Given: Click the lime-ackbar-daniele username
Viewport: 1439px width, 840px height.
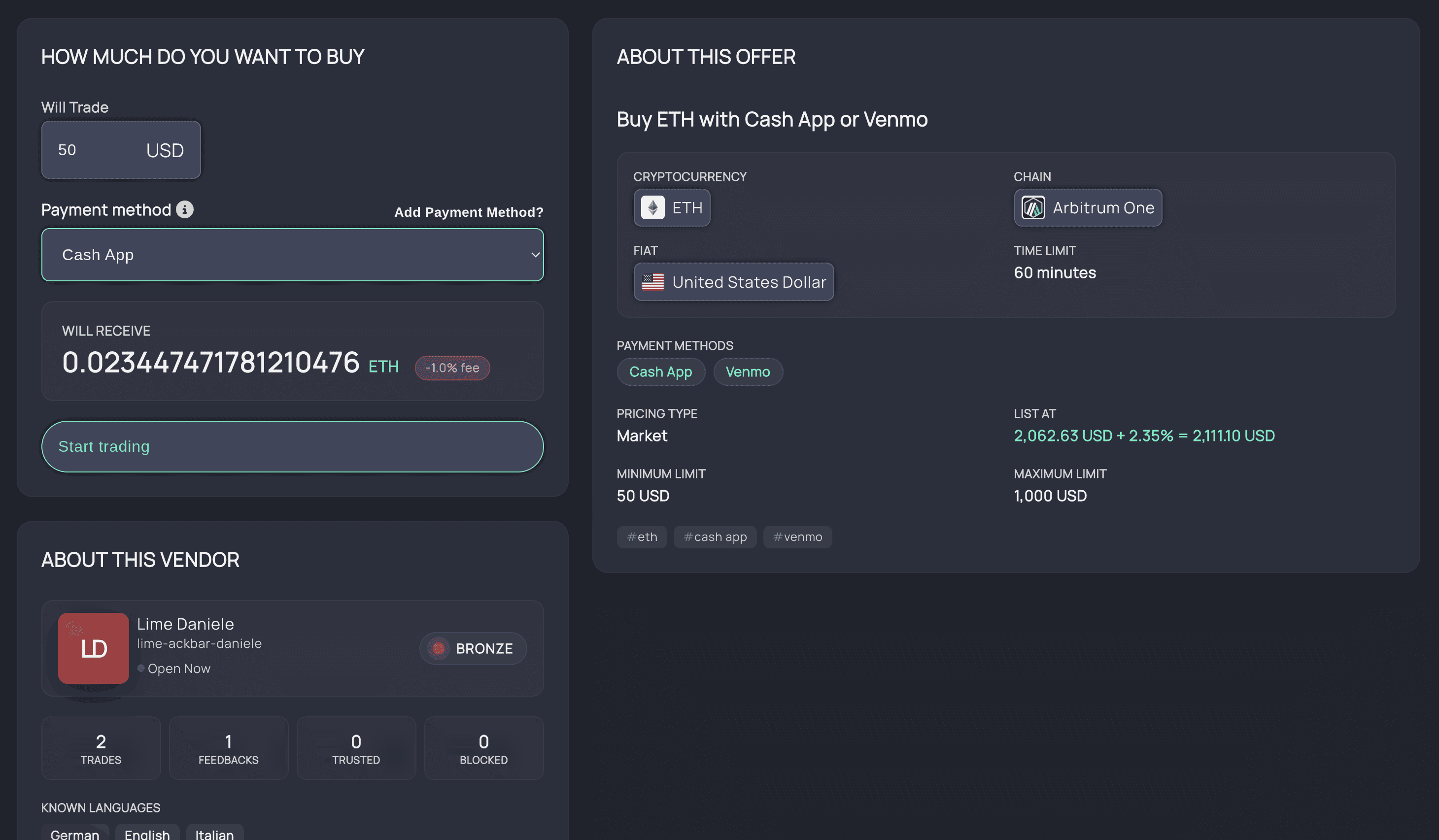Looking at the screenshot, I should (199, 643).
